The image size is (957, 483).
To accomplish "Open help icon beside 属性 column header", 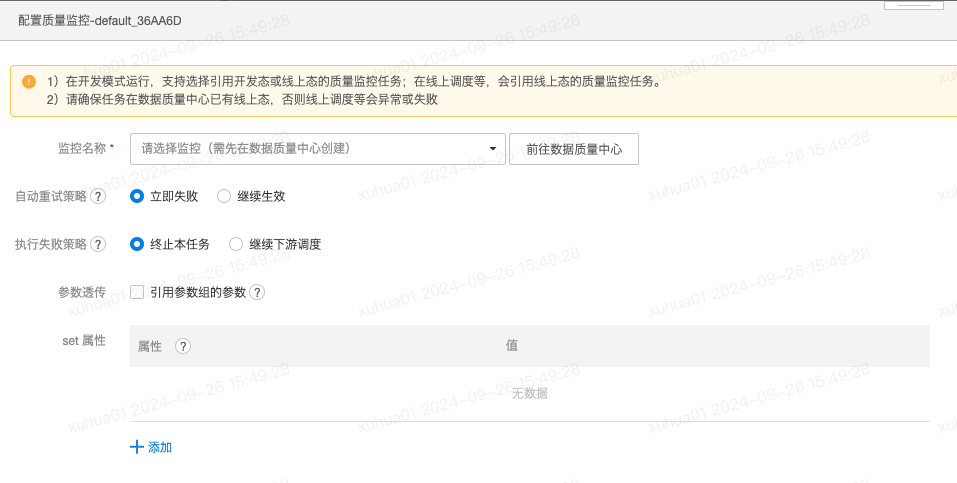I will click(183, 346).
